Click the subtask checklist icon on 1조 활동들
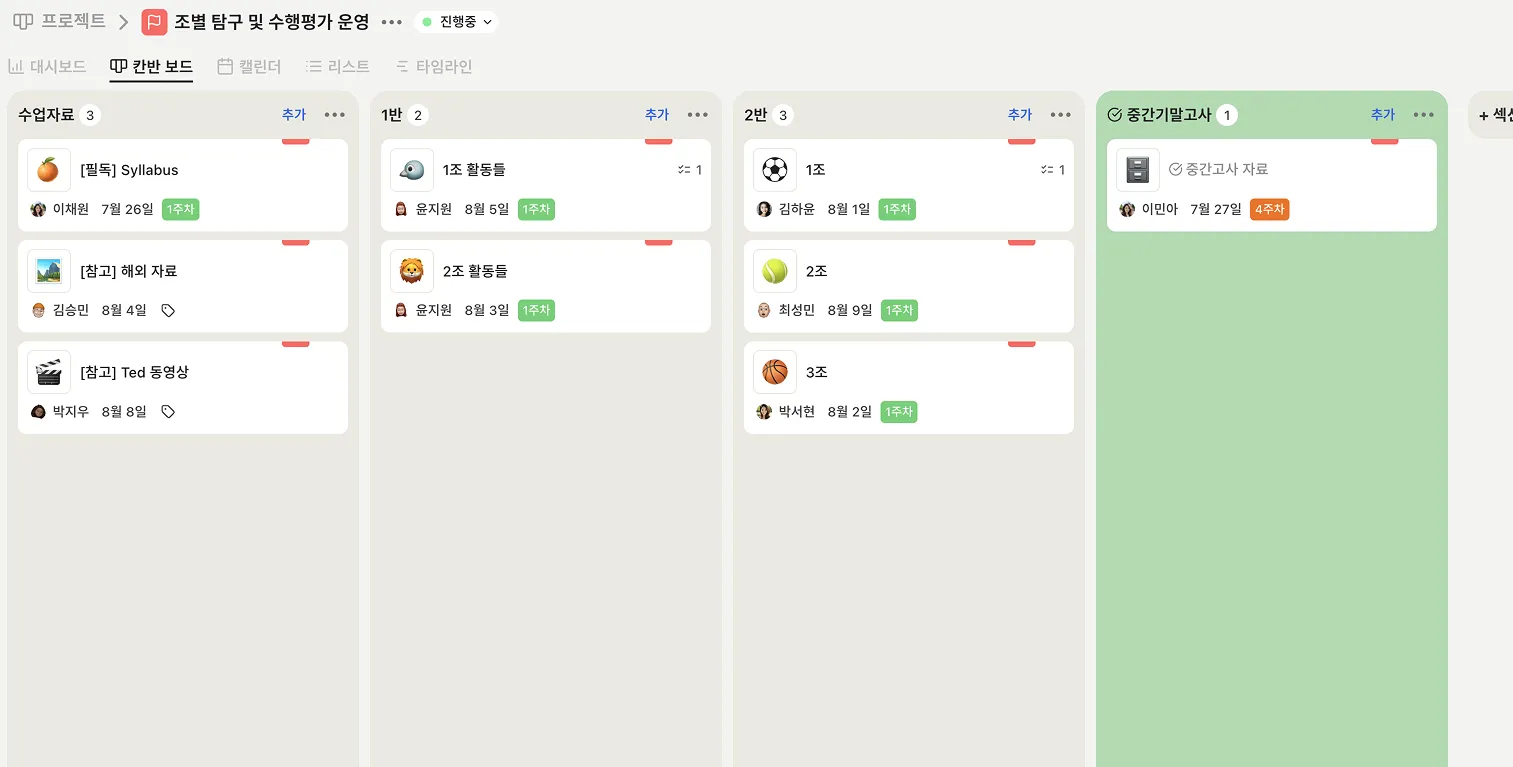 (684, 170)
